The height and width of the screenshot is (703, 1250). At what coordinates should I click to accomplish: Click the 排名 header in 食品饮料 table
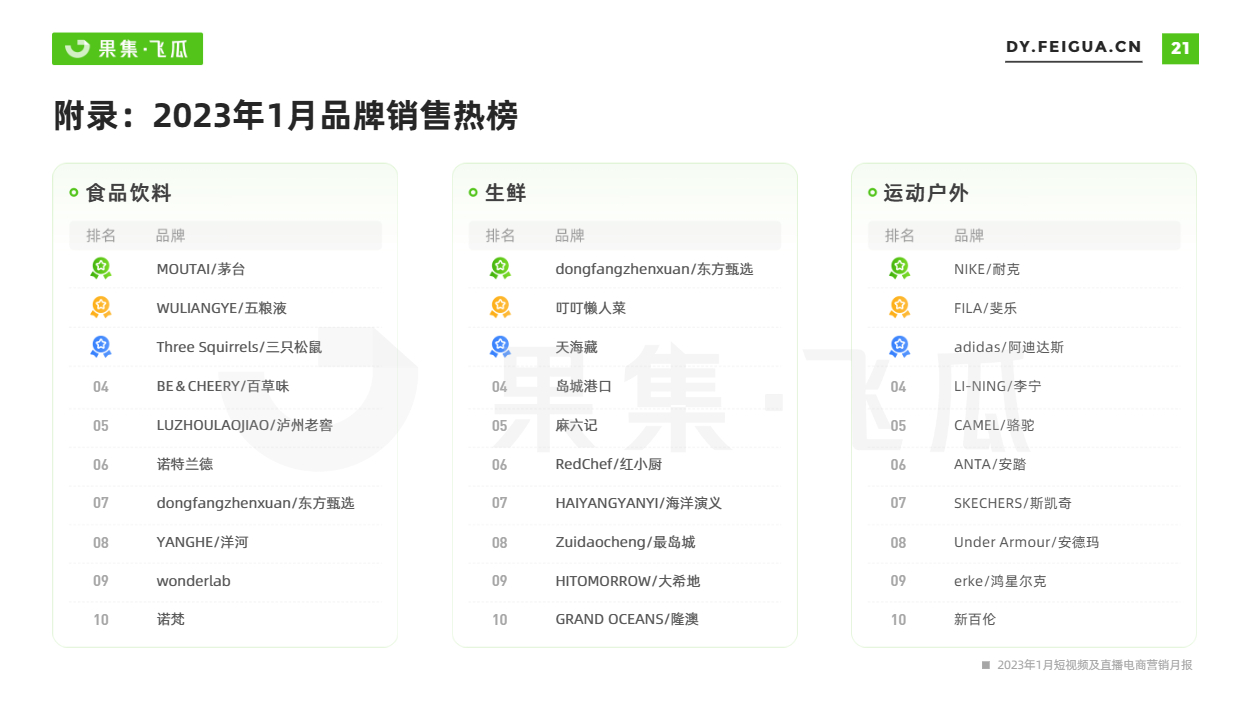click(x=101, y=235)
